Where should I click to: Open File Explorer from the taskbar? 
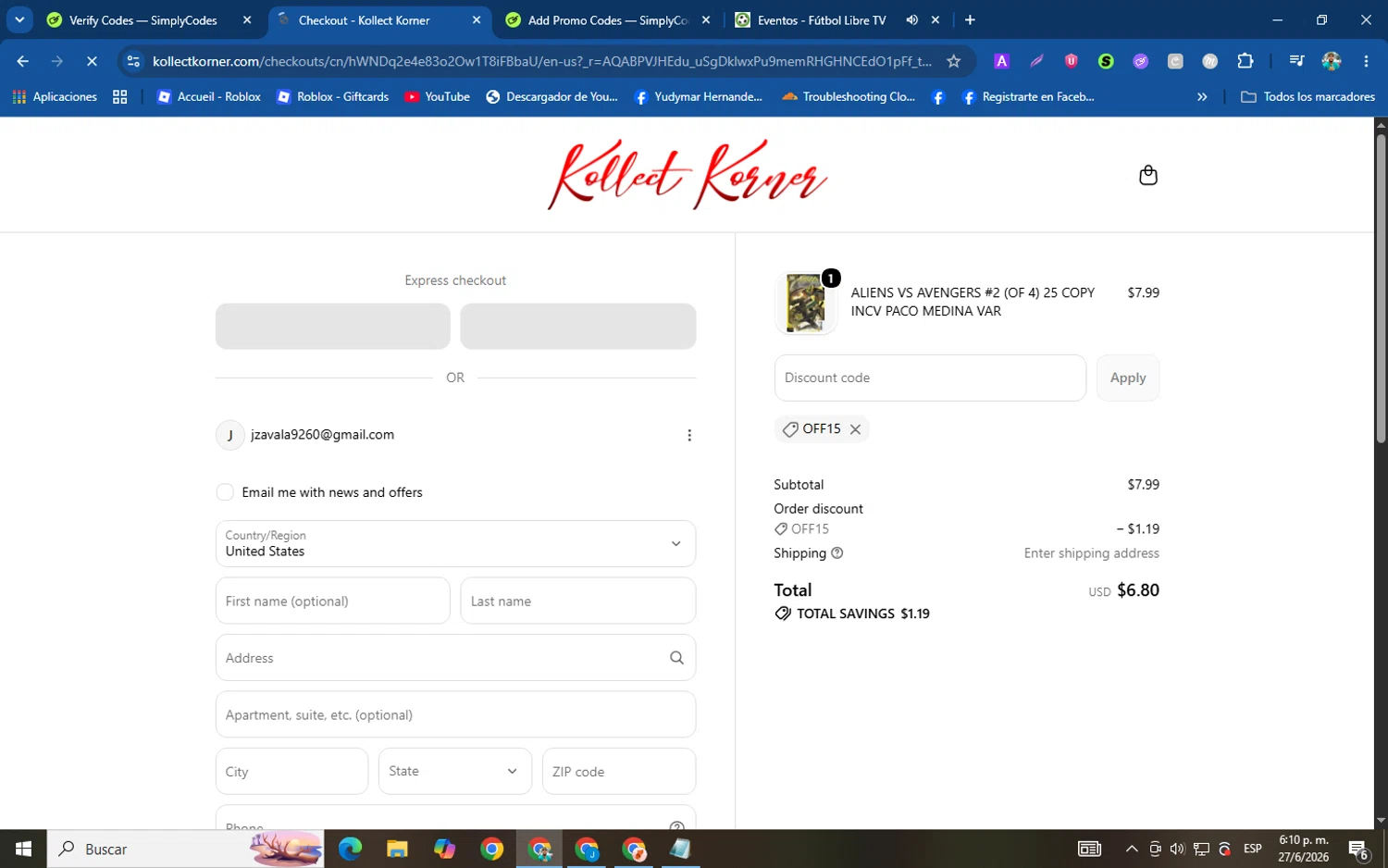pyautogui.click(x=397, y=849)
